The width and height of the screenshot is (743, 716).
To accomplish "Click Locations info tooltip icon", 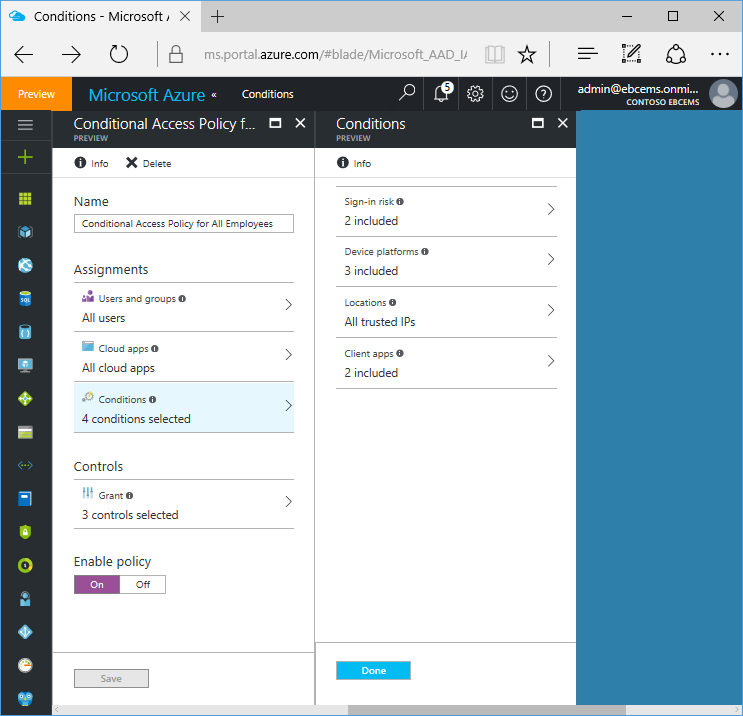I will [392, 302].
